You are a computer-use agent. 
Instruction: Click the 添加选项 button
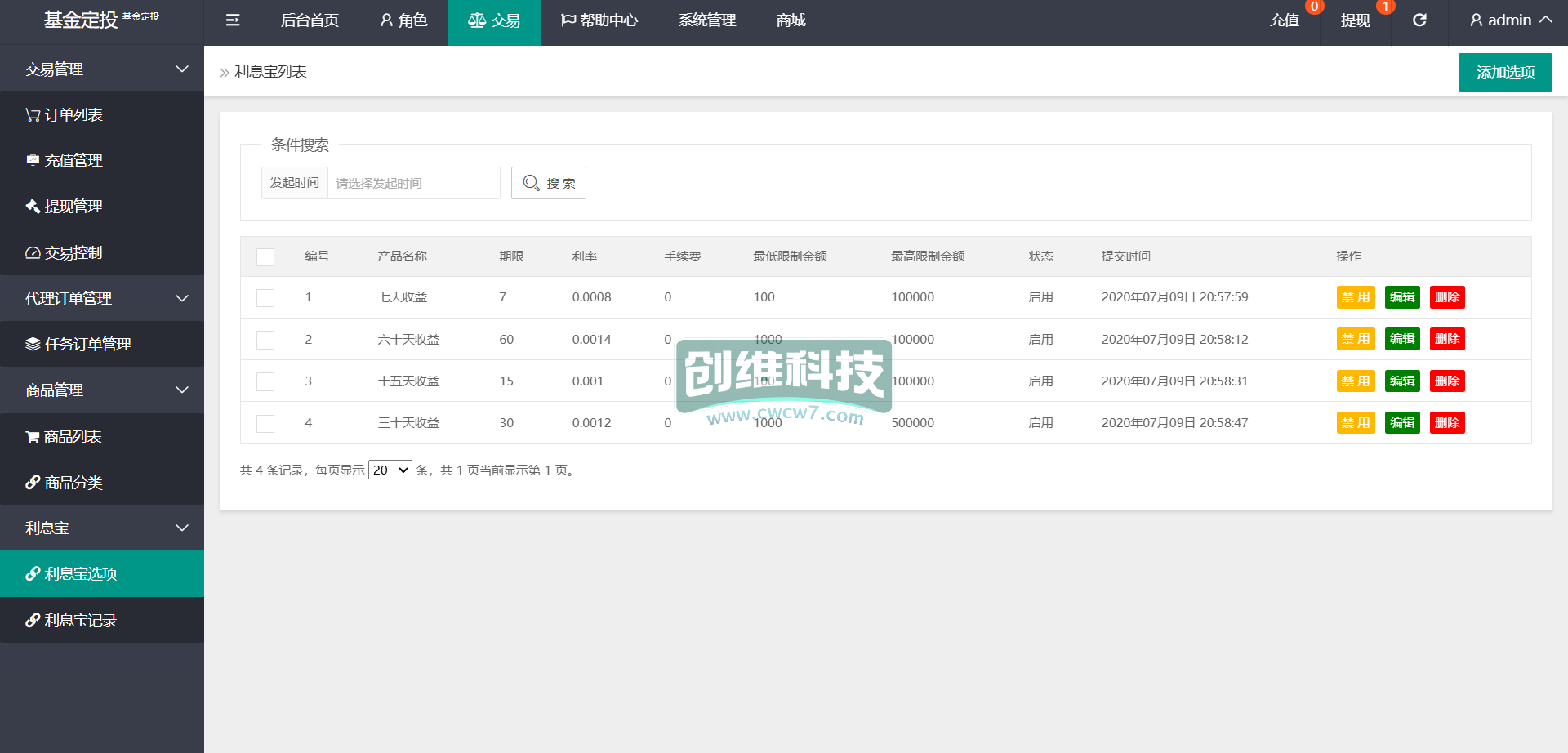tap(1504, 73)
